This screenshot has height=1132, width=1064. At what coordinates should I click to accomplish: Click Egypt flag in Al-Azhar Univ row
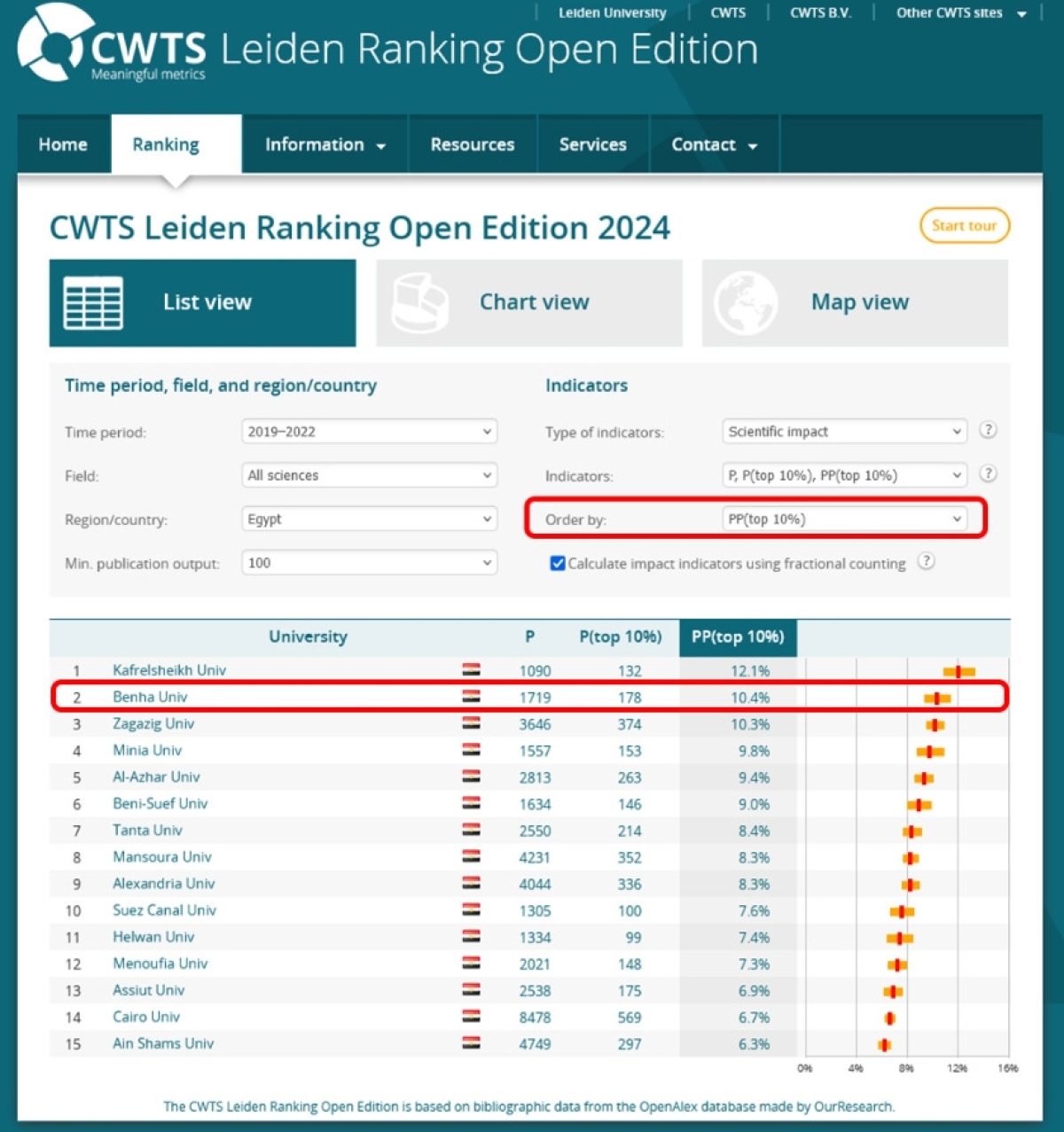click(472, 777)
